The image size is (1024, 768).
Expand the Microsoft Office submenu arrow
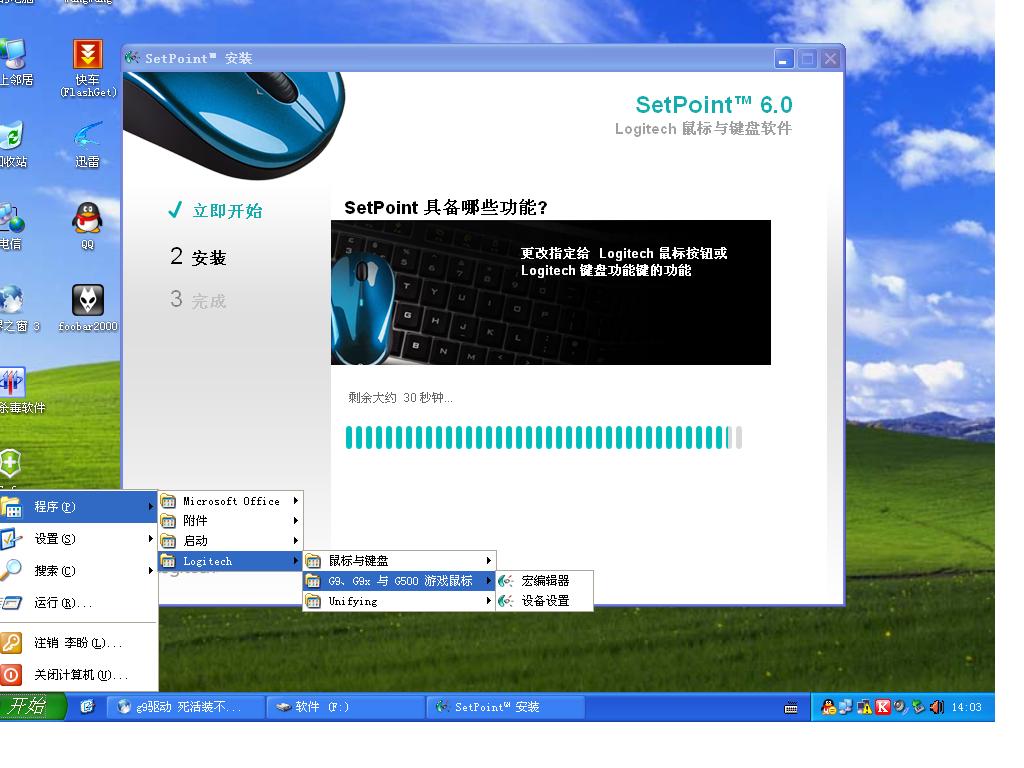(x=296, y=501)
